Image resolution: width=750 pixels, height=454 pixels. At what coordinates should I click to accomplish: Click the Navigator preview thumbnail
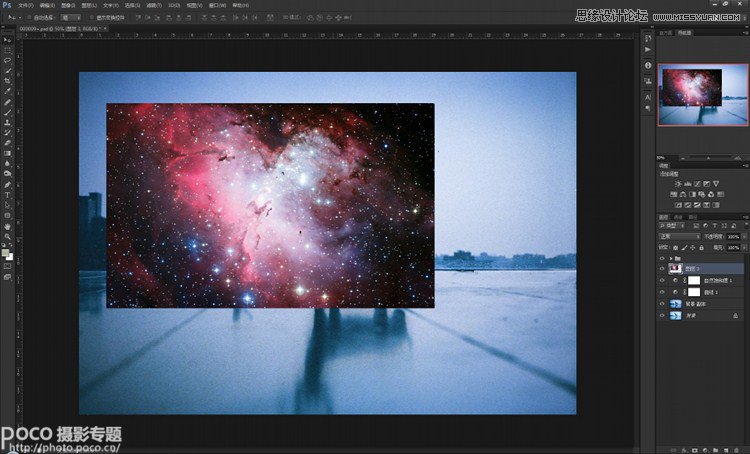pos(701,95)
